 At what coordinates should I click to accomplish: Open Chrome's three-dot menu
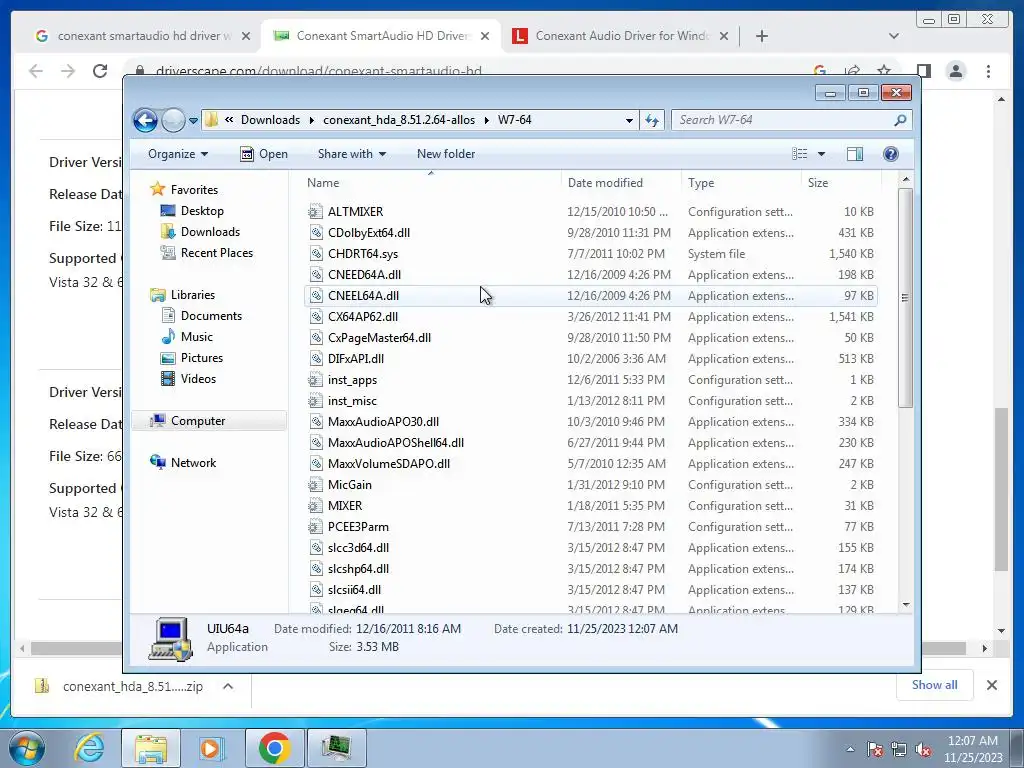pyautogui.click(x=988, y=71)
